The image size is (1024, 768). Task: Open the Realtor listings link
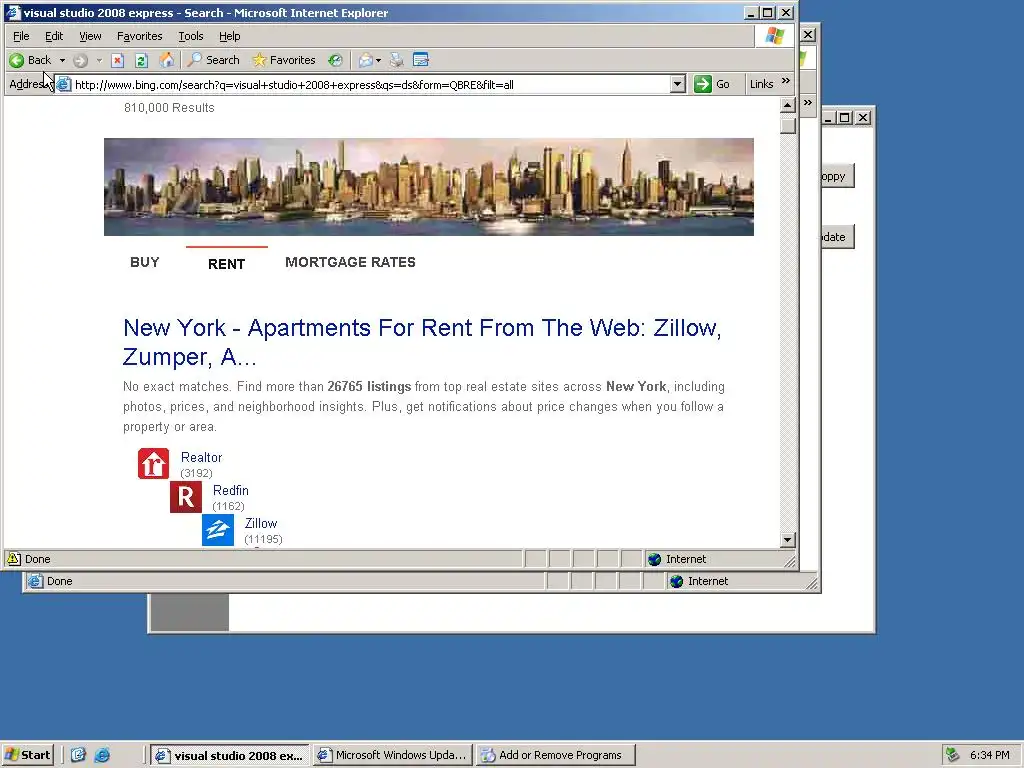tap(201, 457)
